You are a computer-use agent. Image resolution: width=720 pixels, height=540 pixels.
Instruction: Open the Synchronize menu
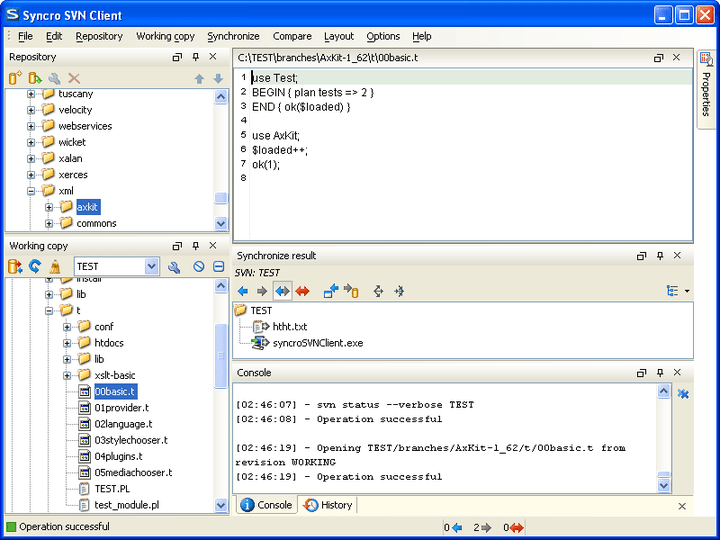(x=233, y=36)
